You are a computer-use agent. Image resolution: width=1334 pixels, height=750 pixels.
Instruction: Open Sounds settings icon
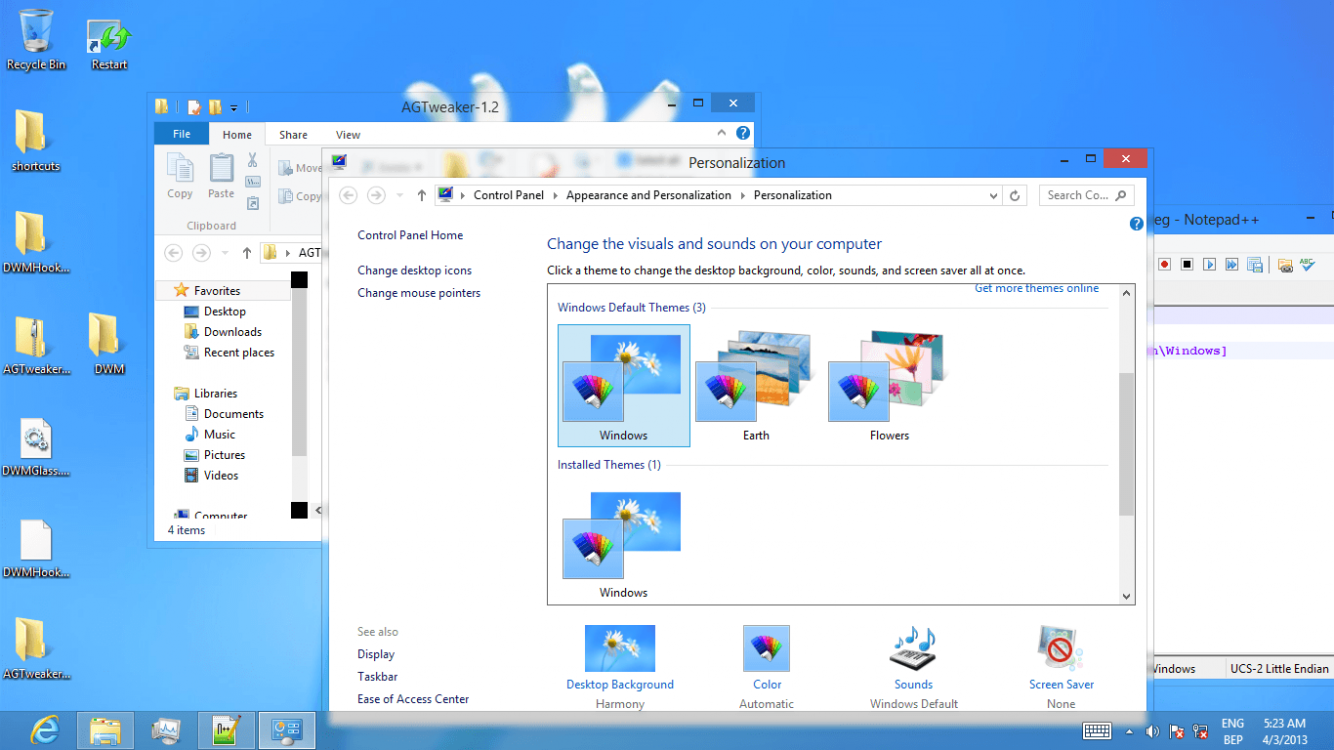[x=912, y=648]
